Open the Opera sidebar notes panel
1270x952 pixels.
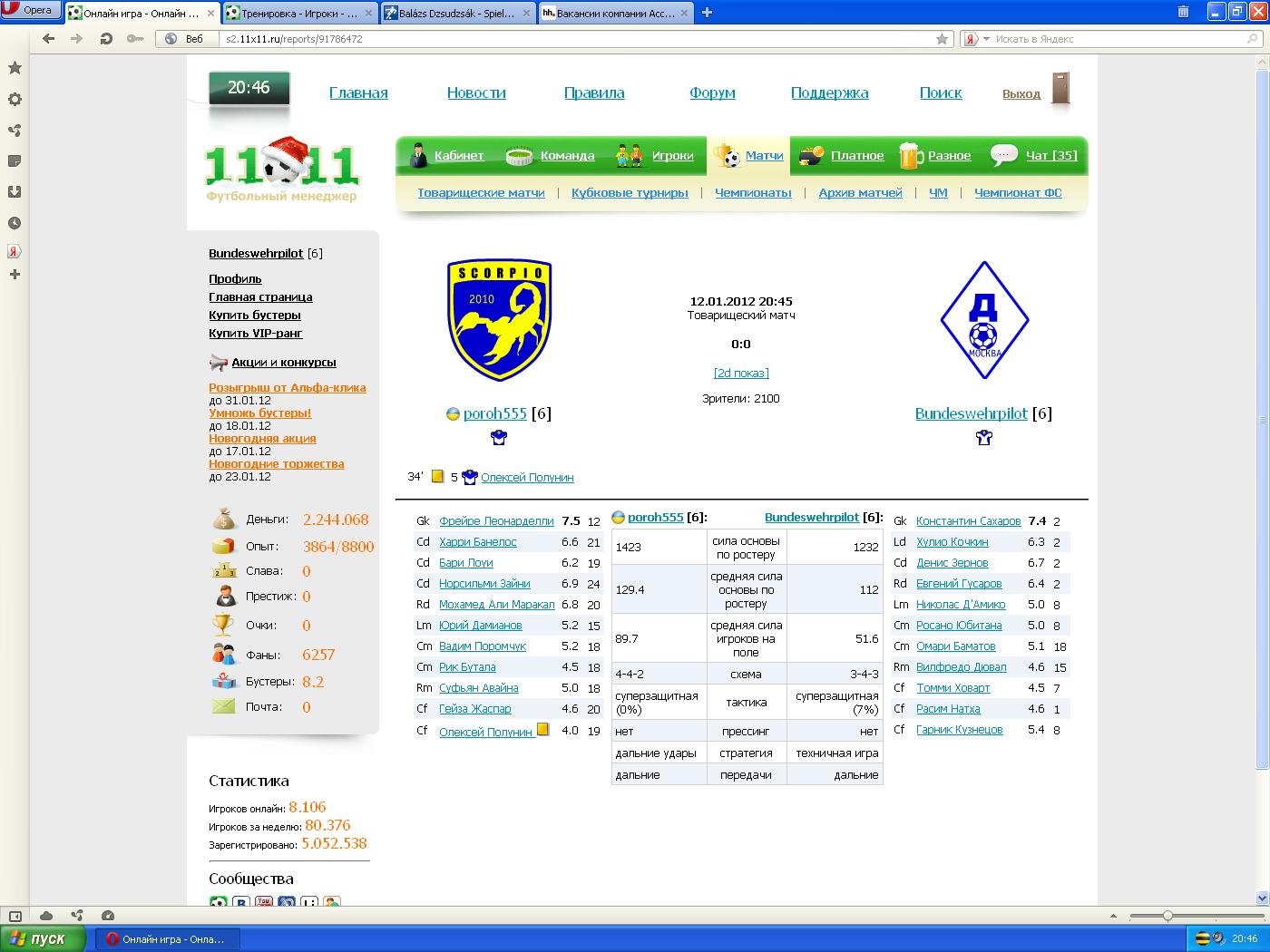click(x=15, y=161)
